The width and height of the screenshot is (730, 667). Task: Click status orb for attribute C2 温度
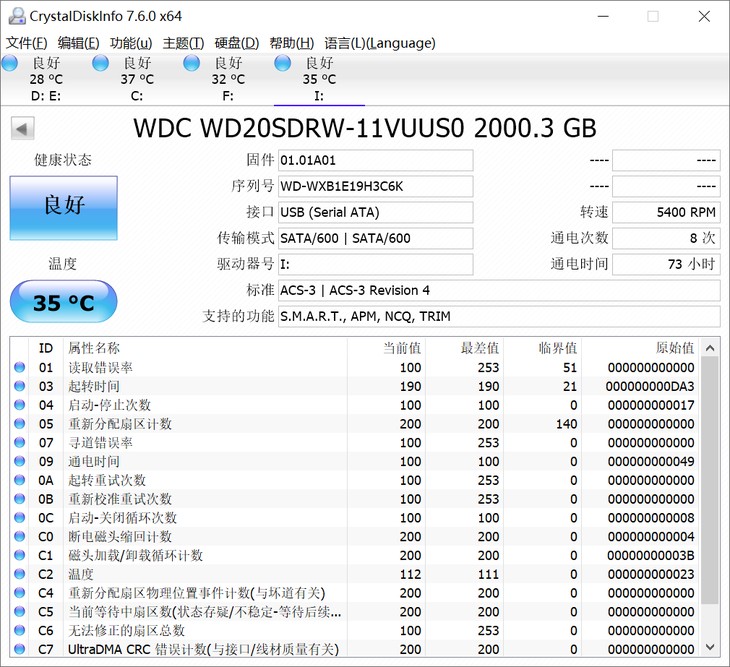point(20,574)
